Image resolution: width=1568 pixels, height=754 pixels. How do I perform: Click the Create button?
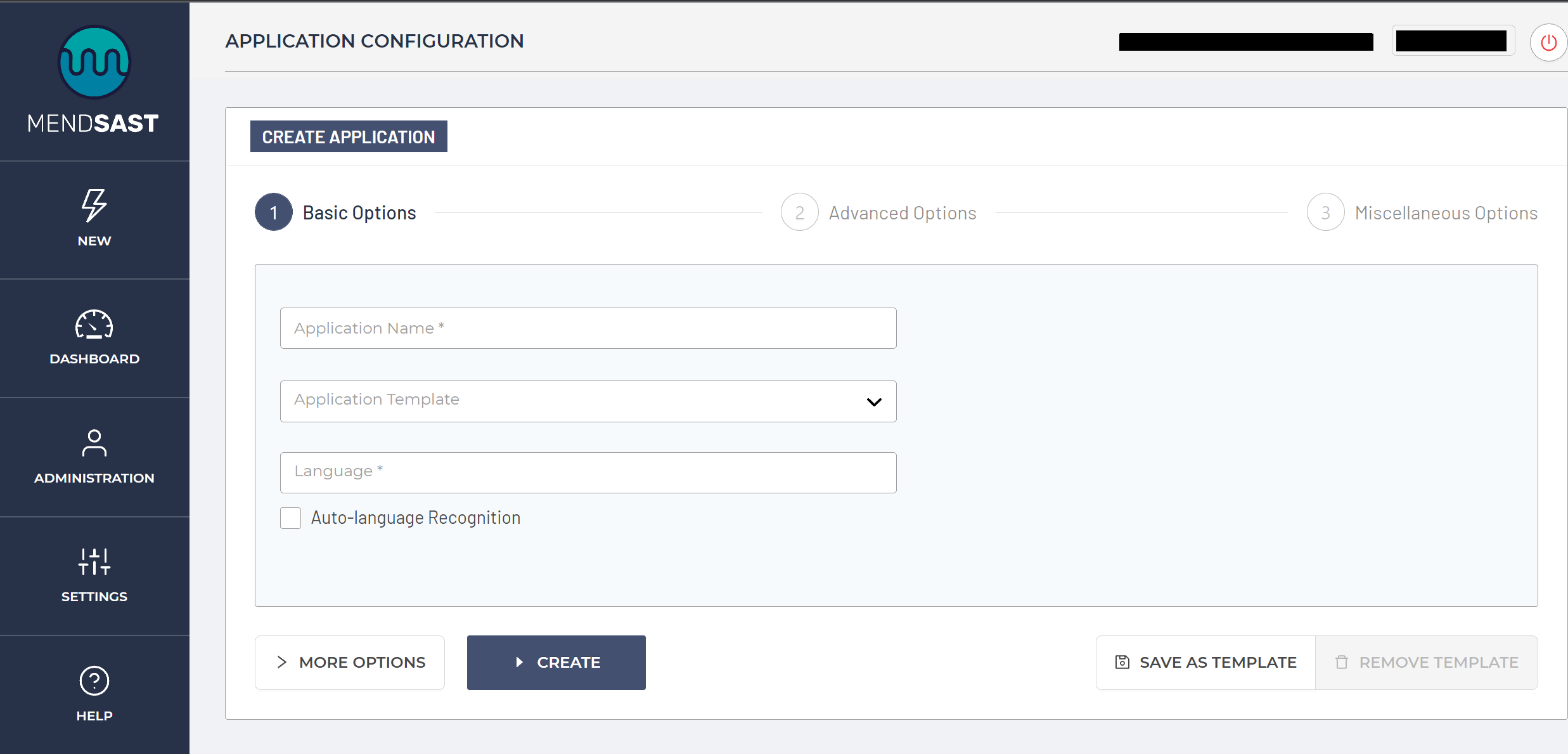556,662
